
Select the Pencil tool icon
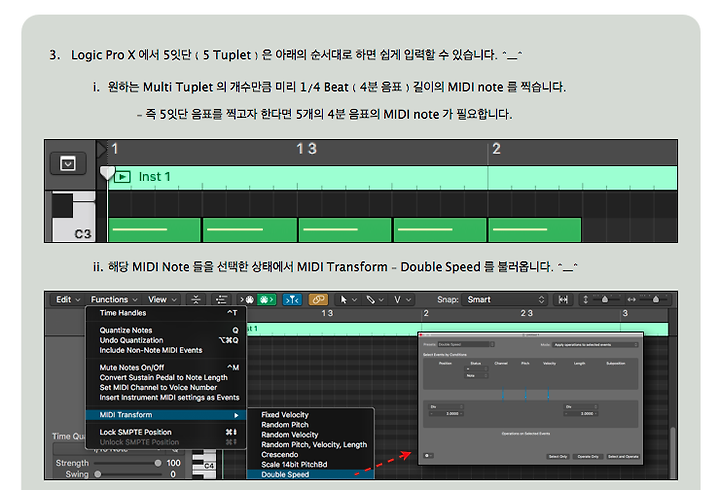click(x=371, y=299)
